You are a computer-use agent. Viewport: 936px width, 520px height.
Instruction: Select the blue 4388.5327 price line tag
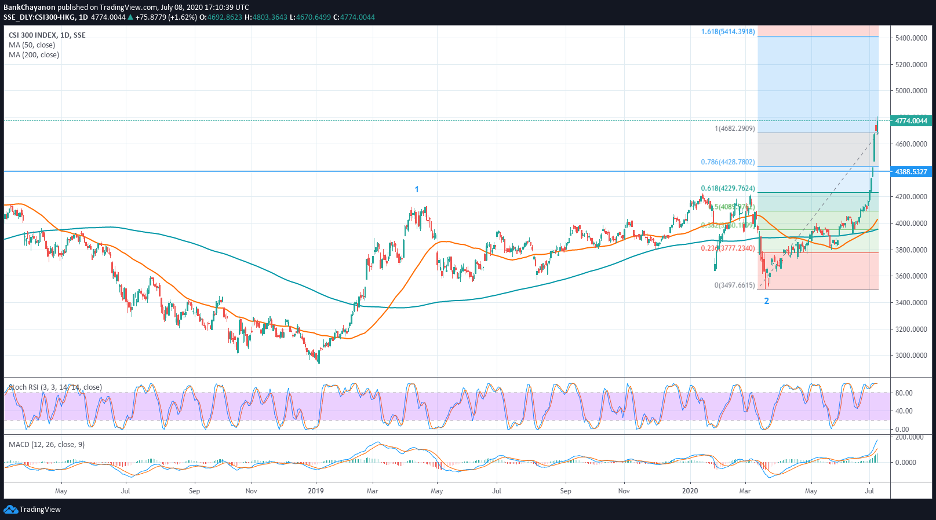[904, 171]
